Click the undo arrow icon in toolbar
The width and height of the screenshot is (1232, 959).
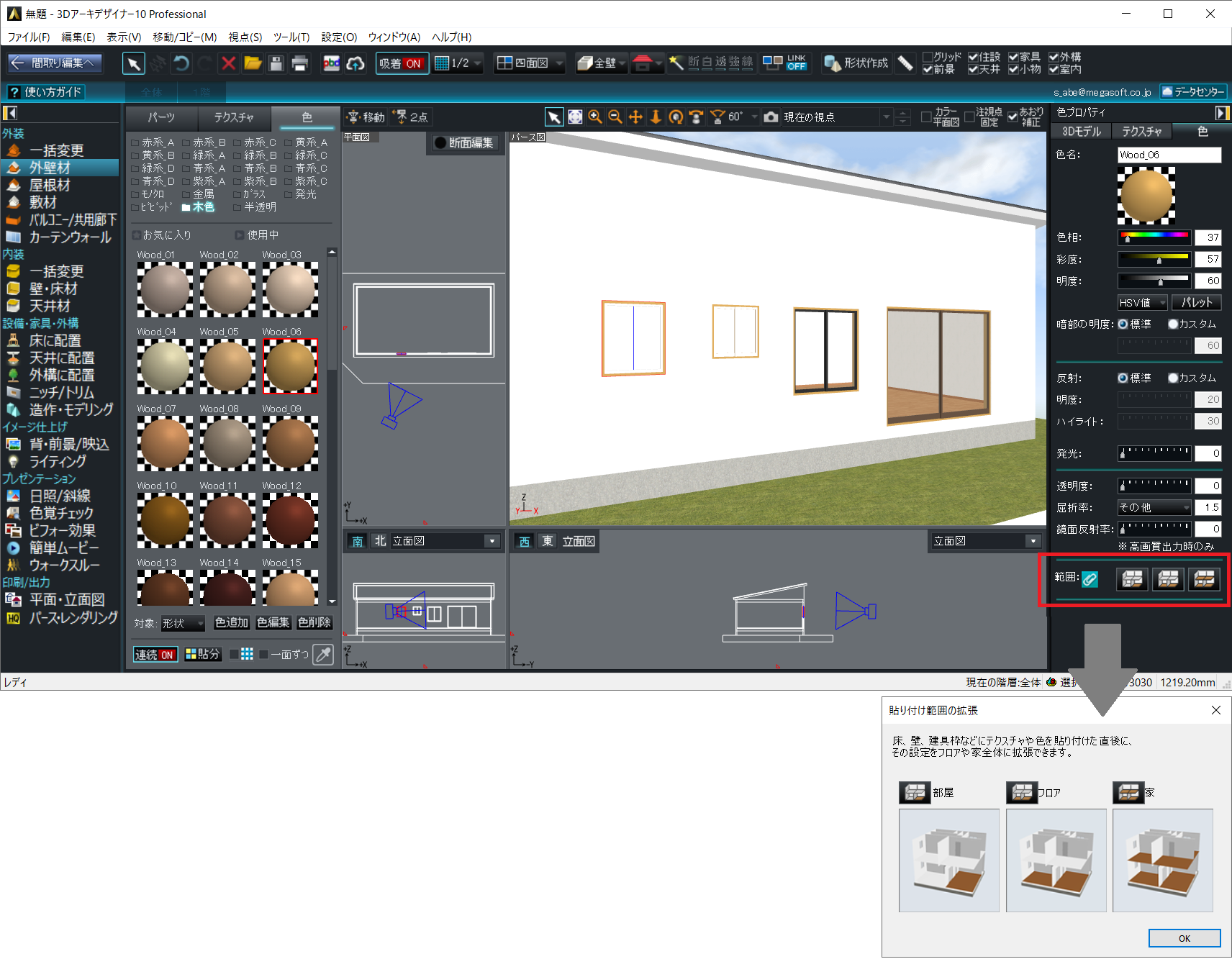[181, 63]
